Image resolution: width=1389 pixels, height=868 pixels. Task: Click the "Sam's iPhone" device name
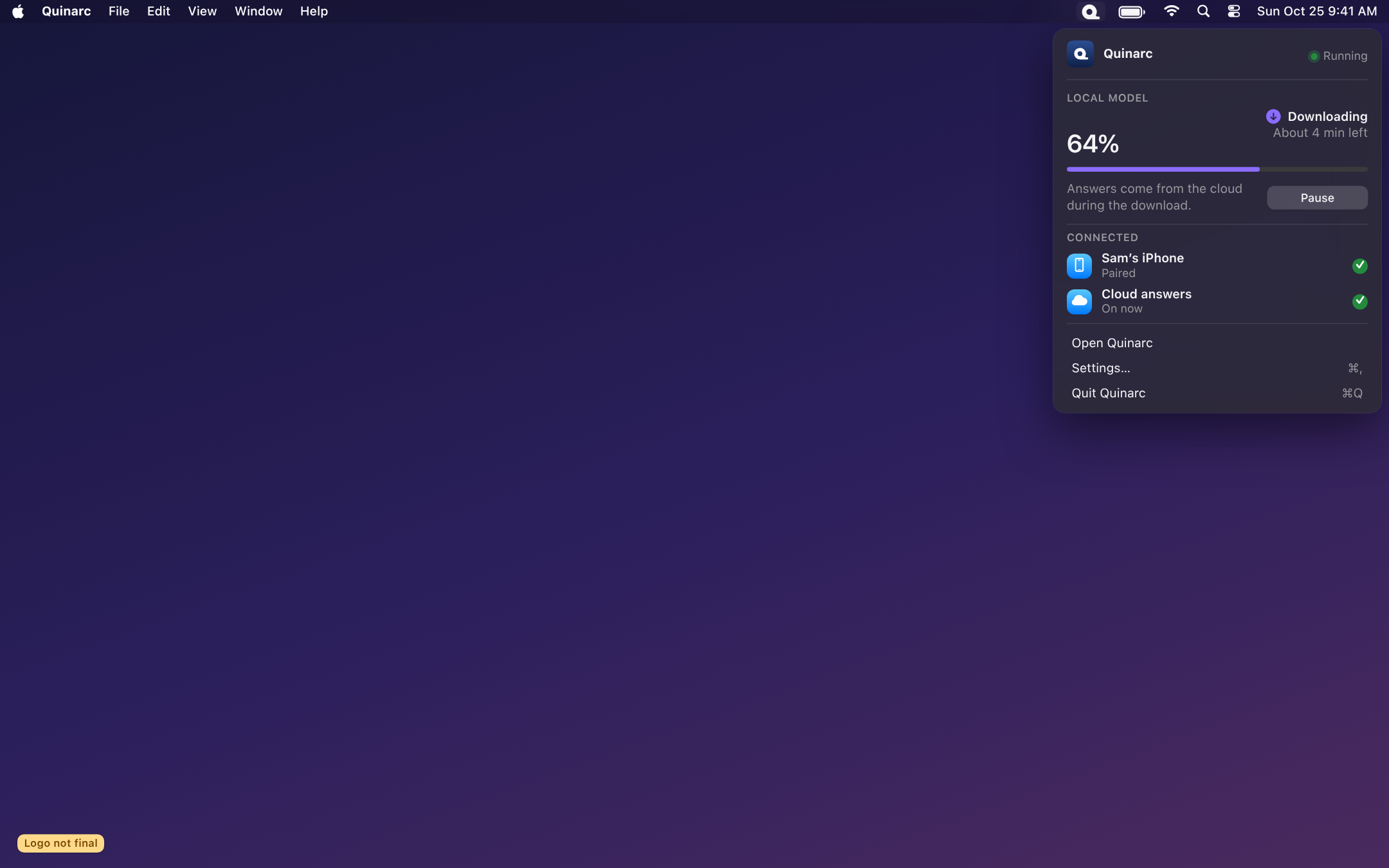click(1142, 258)
